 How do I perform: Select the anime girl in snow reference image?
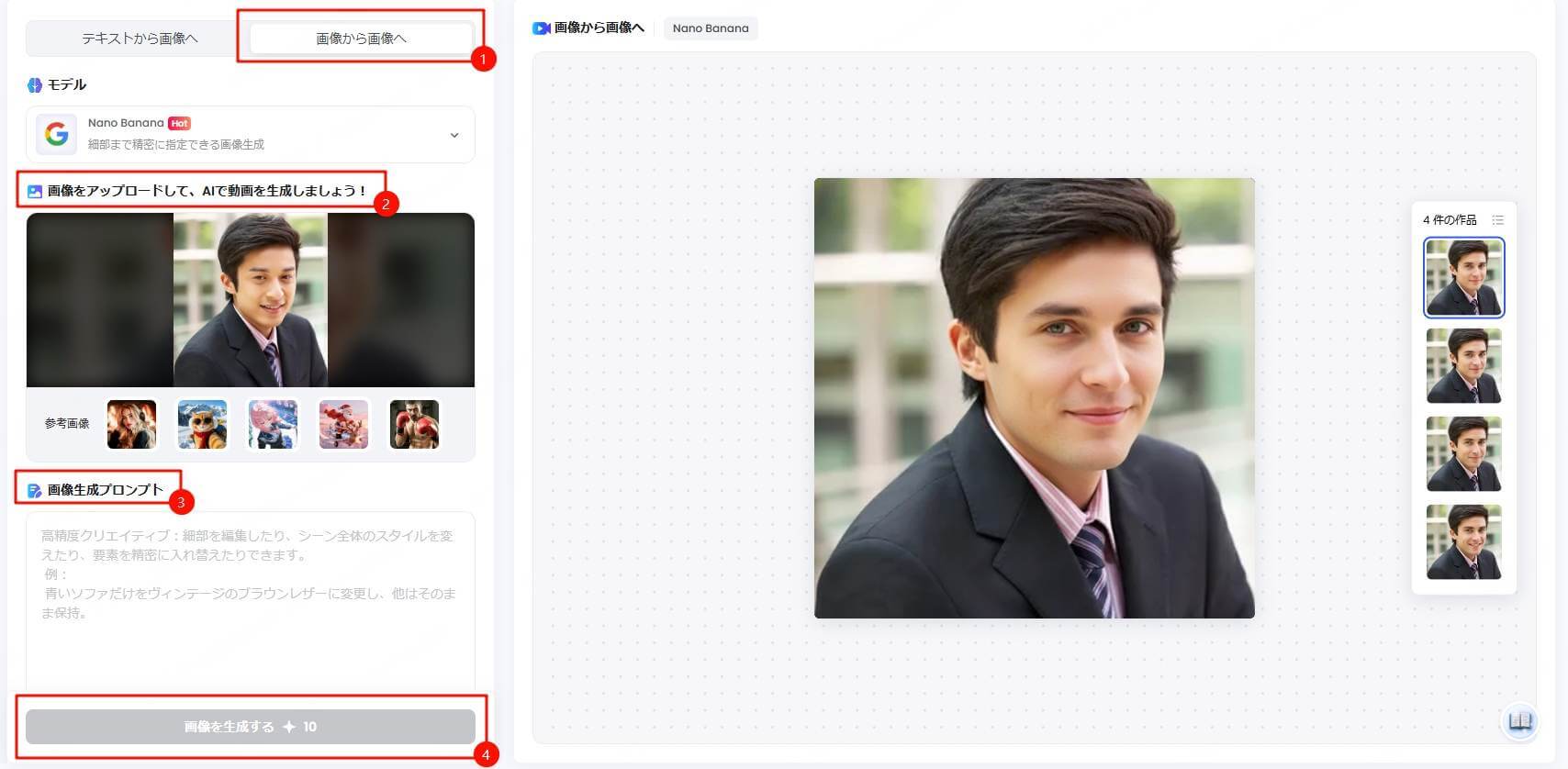273,424
